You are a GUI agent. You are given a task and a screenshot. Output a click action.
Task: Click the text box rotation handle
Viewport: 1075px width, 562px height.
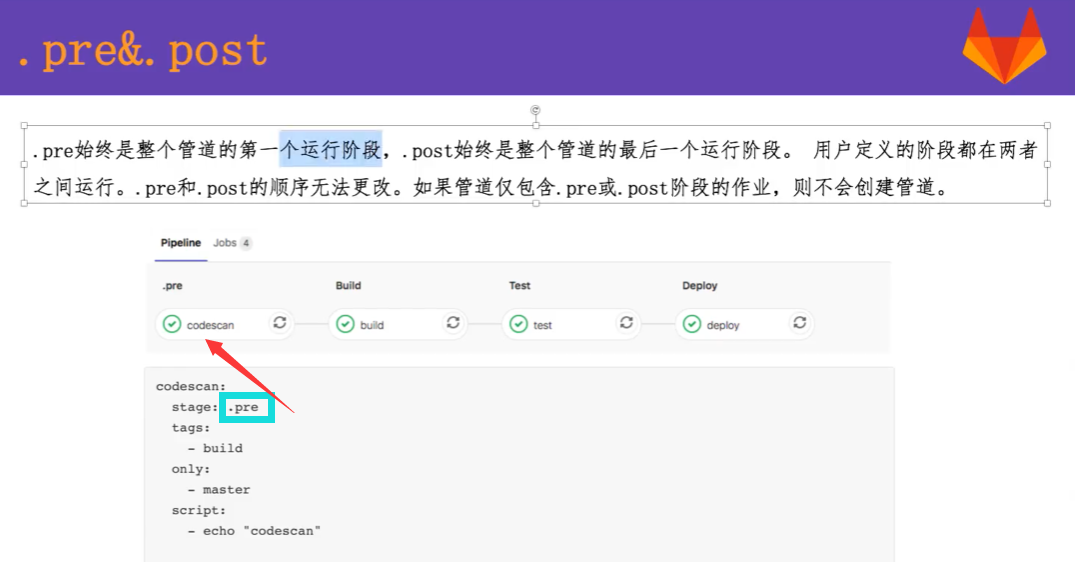(535, 110)
